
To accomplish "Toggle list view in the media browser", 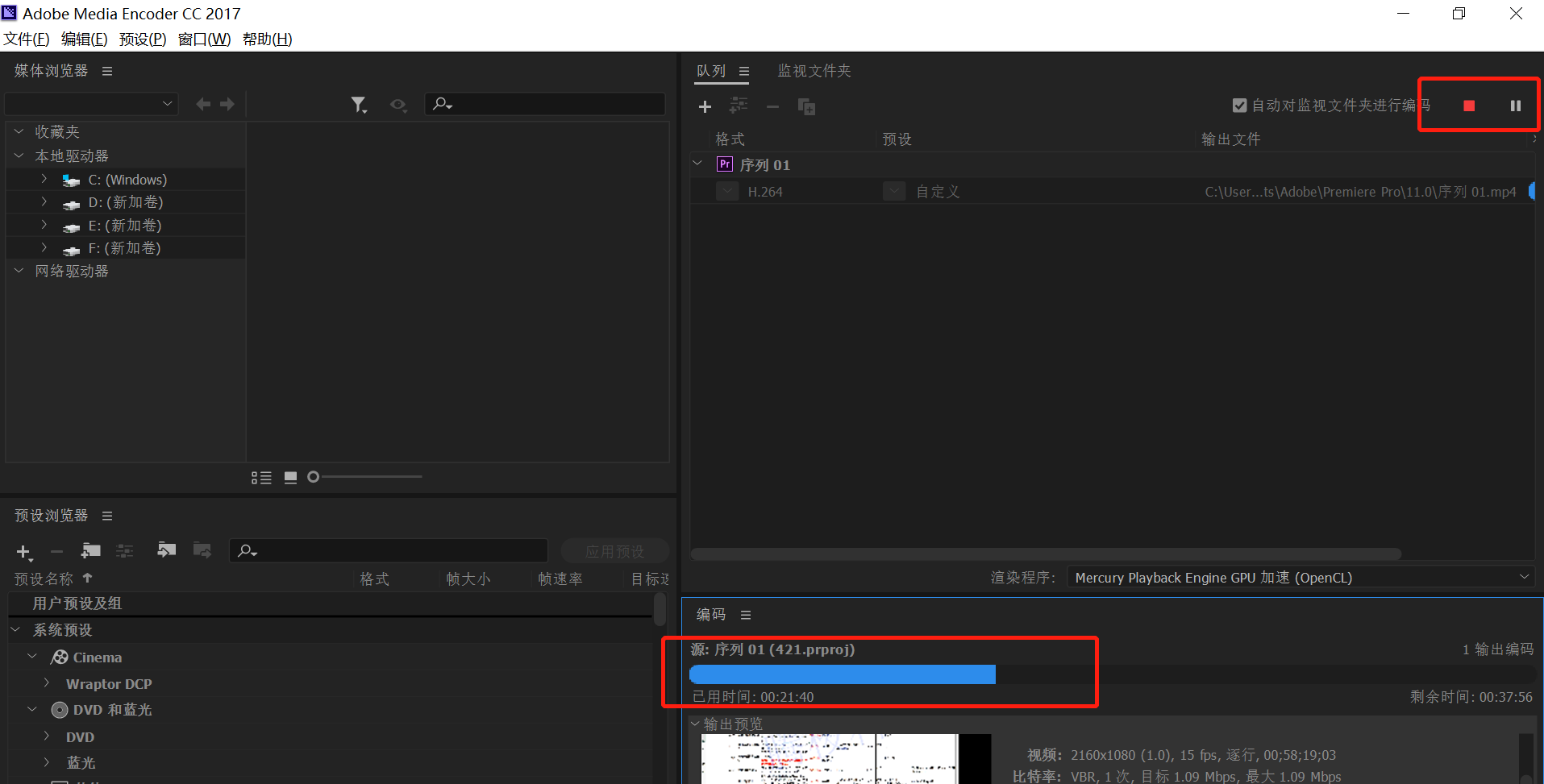I will [261, 476].
